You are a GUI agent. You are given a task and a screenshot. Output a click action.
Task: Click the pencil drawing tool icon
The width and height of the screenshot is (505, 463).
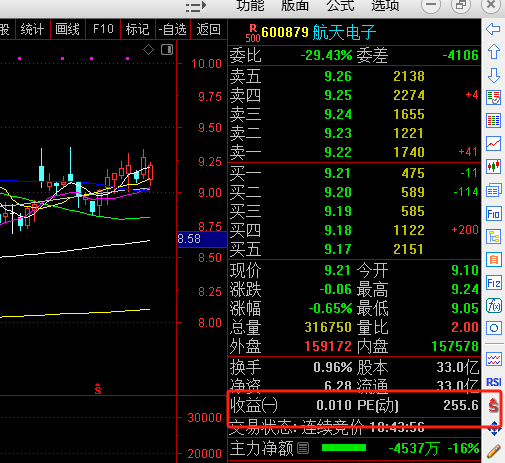(x=494, y=451)
